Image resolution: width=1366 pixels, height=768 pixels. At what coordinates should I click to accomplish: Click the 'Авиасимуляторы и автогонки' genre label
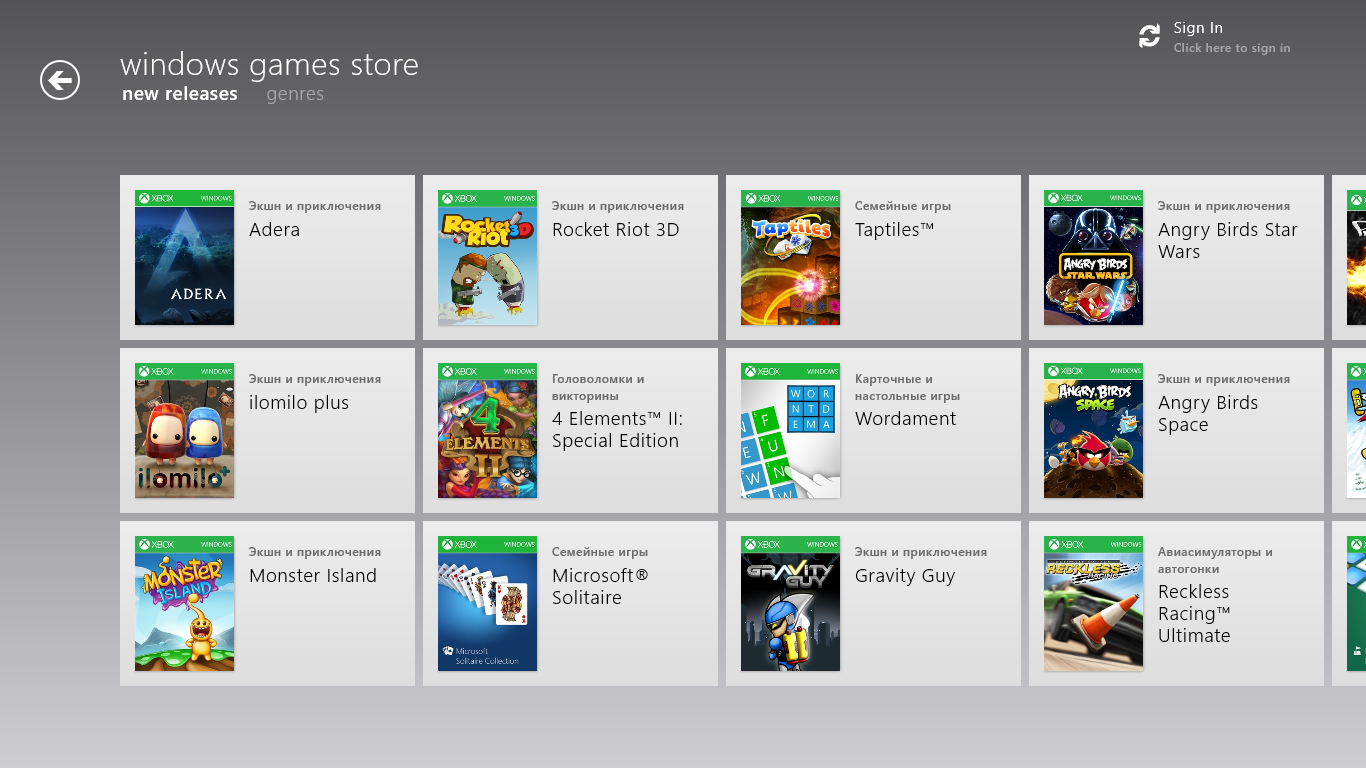coord(1215,560)
